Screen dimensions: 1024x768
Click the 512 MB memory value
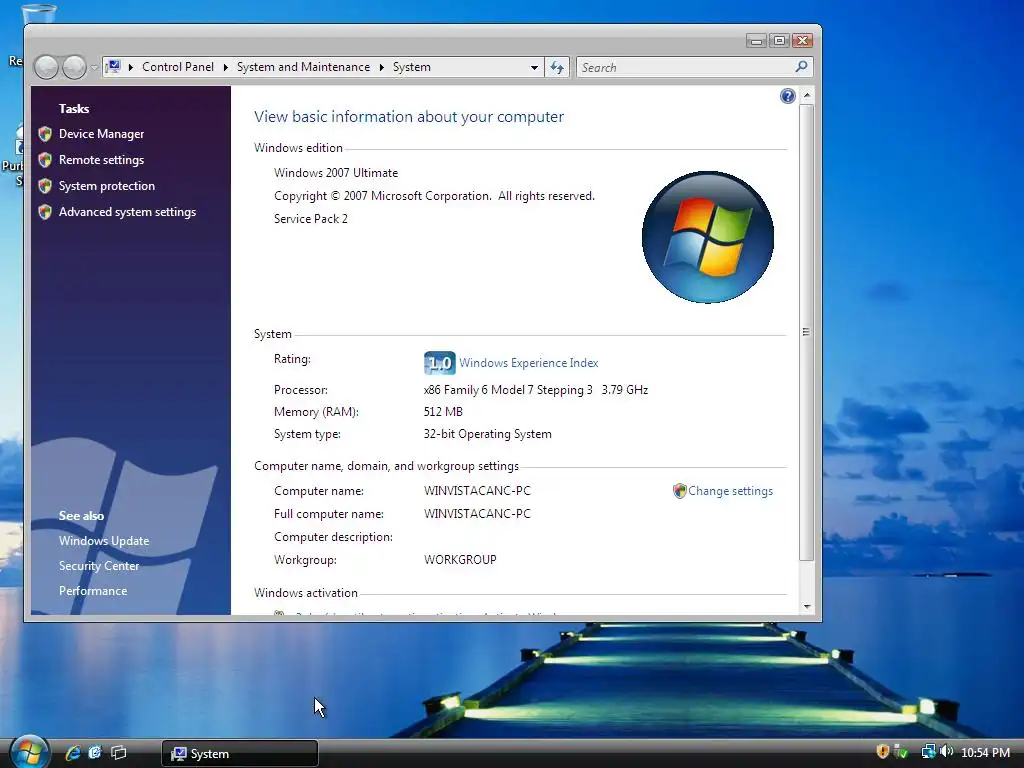tap(443, 412)
